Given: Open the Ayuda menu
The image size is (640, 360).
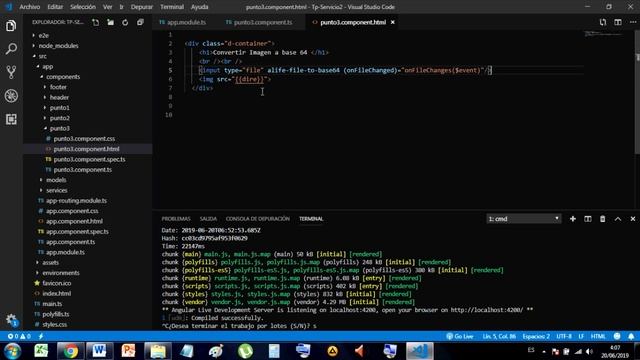Looking at the screenshot, I should tap(199, 7).
